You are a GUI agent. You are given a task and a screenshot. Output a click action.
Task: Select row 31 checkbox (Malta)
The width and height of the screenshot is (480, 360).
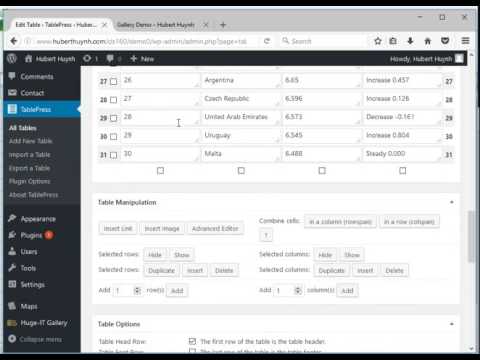[x=114, y=155]
